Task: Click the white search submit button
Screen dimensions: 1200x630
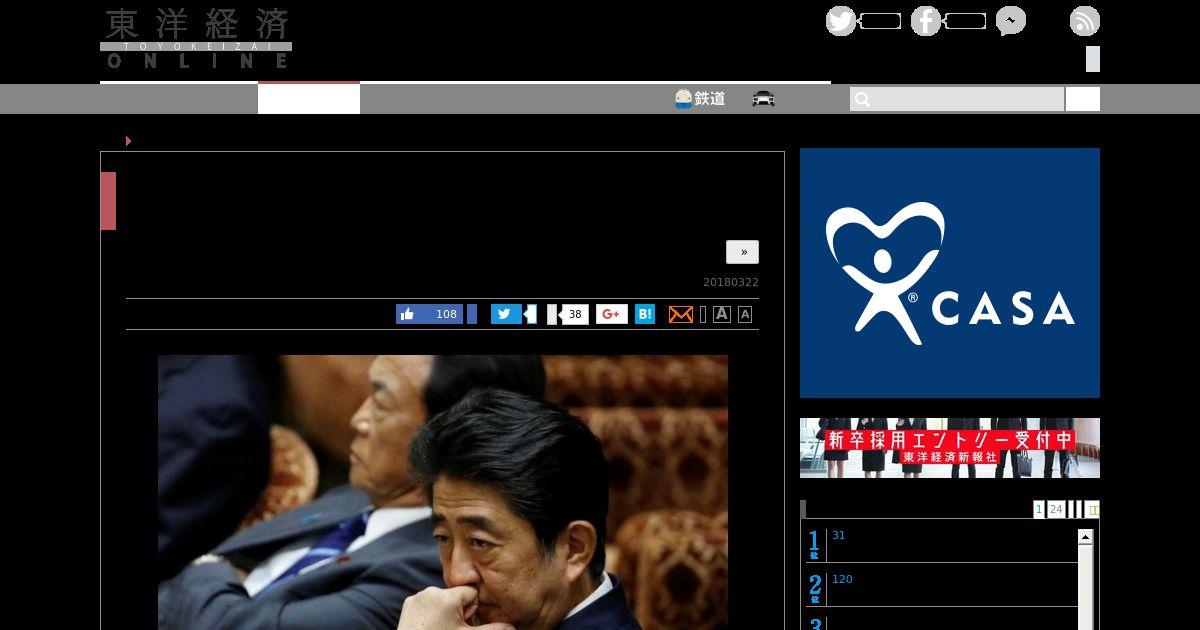Action: (1083, 99)
